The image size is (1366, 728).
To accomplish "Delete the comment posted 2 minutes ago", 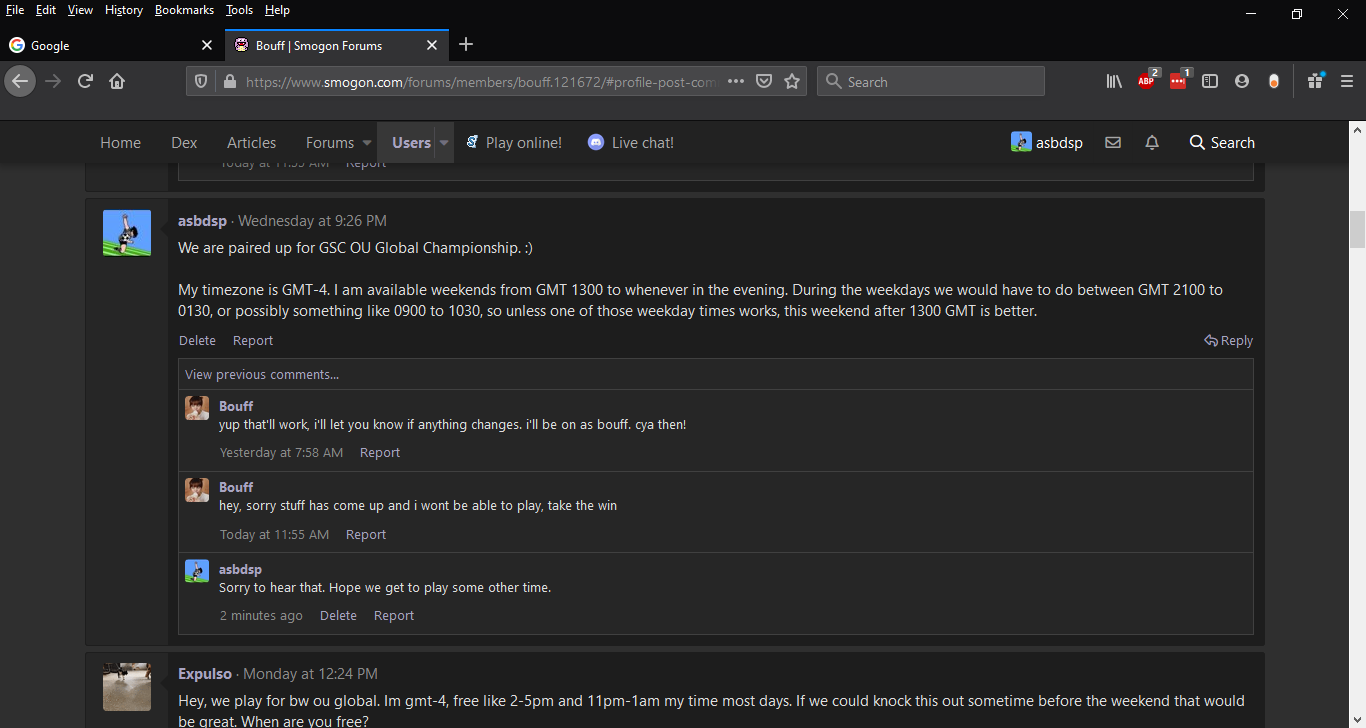I will coord(338,616).
